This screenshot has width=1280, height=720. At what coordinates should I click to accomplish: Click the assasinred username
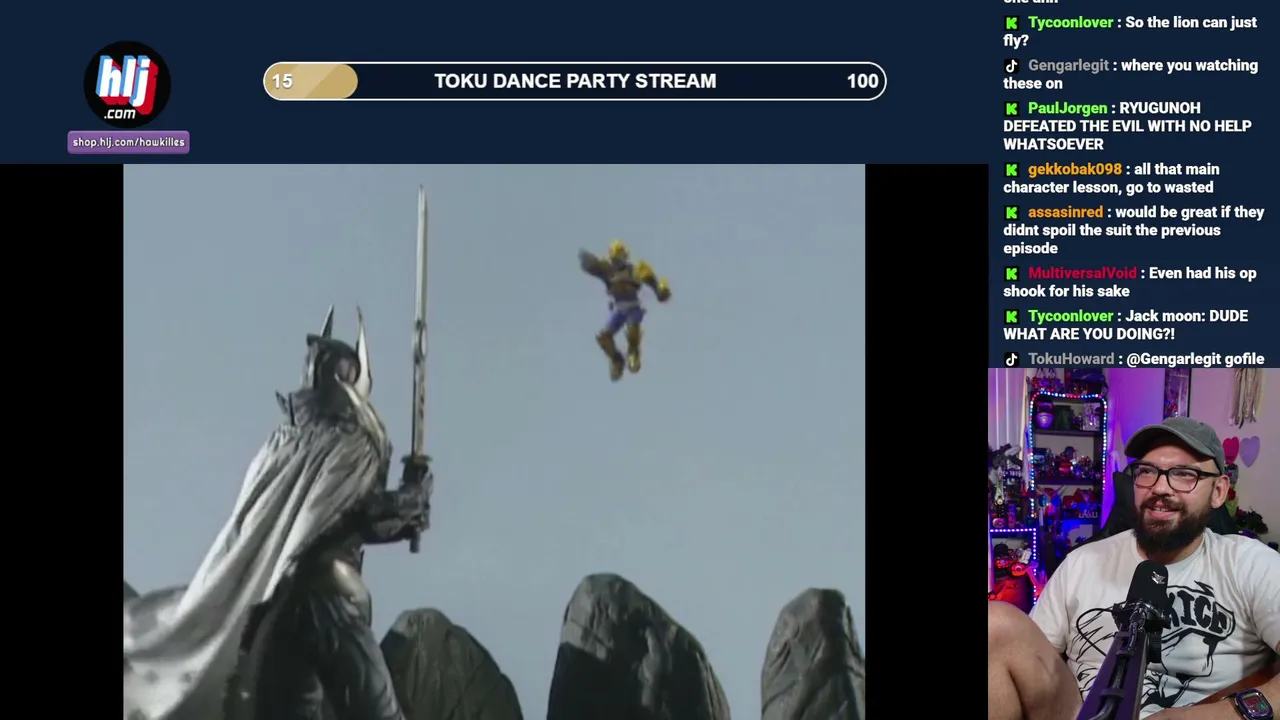point(1065,213)
